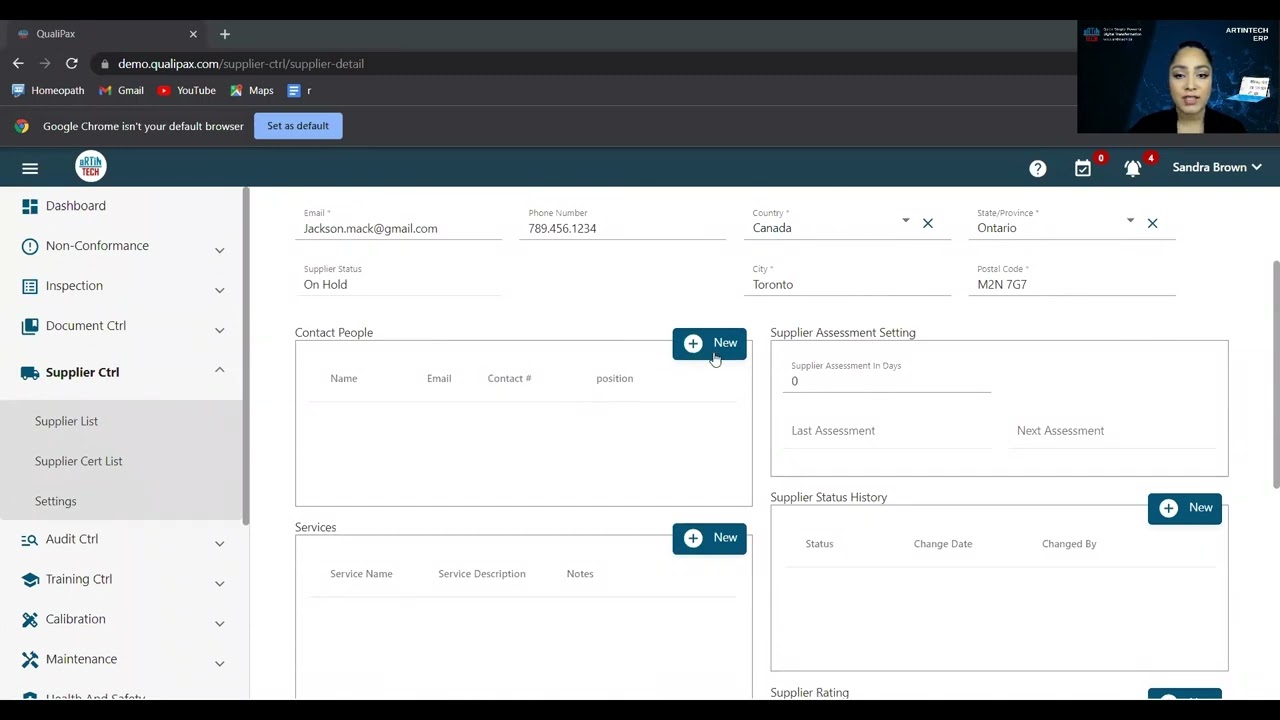Open the calendar tasks icon
Viewport: 1280px width, 720px height.
coord(1083,169)
